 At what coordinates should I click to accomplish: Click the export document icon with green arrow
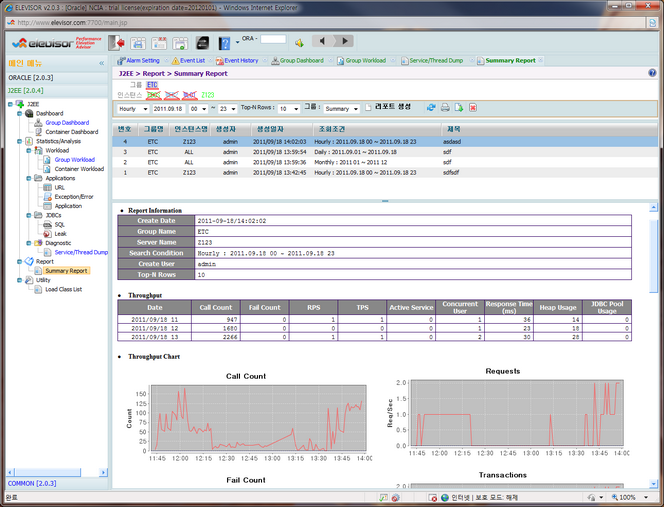click(459, 108)
